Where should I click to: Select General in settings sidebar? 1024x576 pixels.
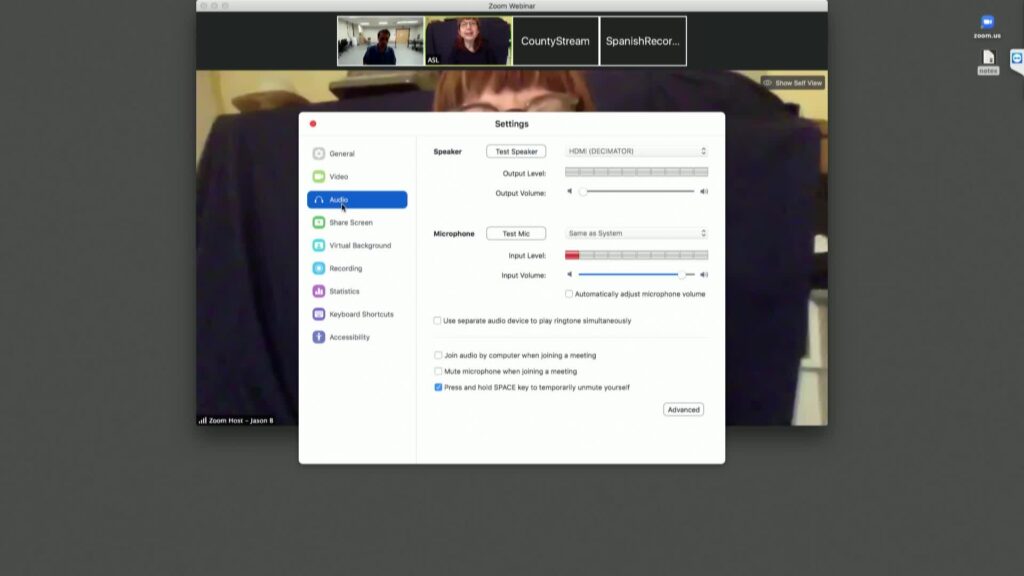(x=357, y=153)
